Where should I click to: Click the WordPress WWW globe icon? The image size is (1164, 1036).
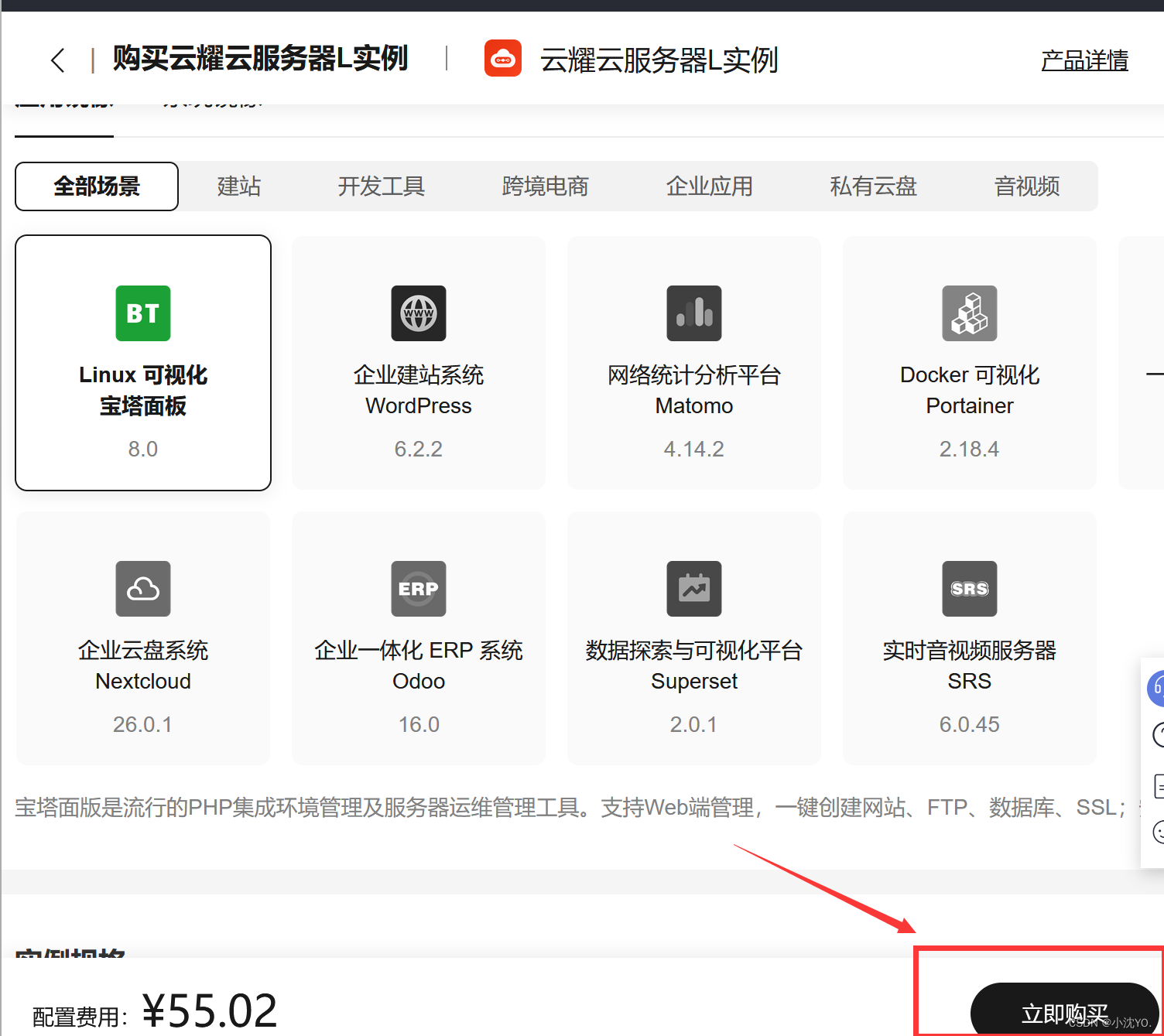pos(419,313)
